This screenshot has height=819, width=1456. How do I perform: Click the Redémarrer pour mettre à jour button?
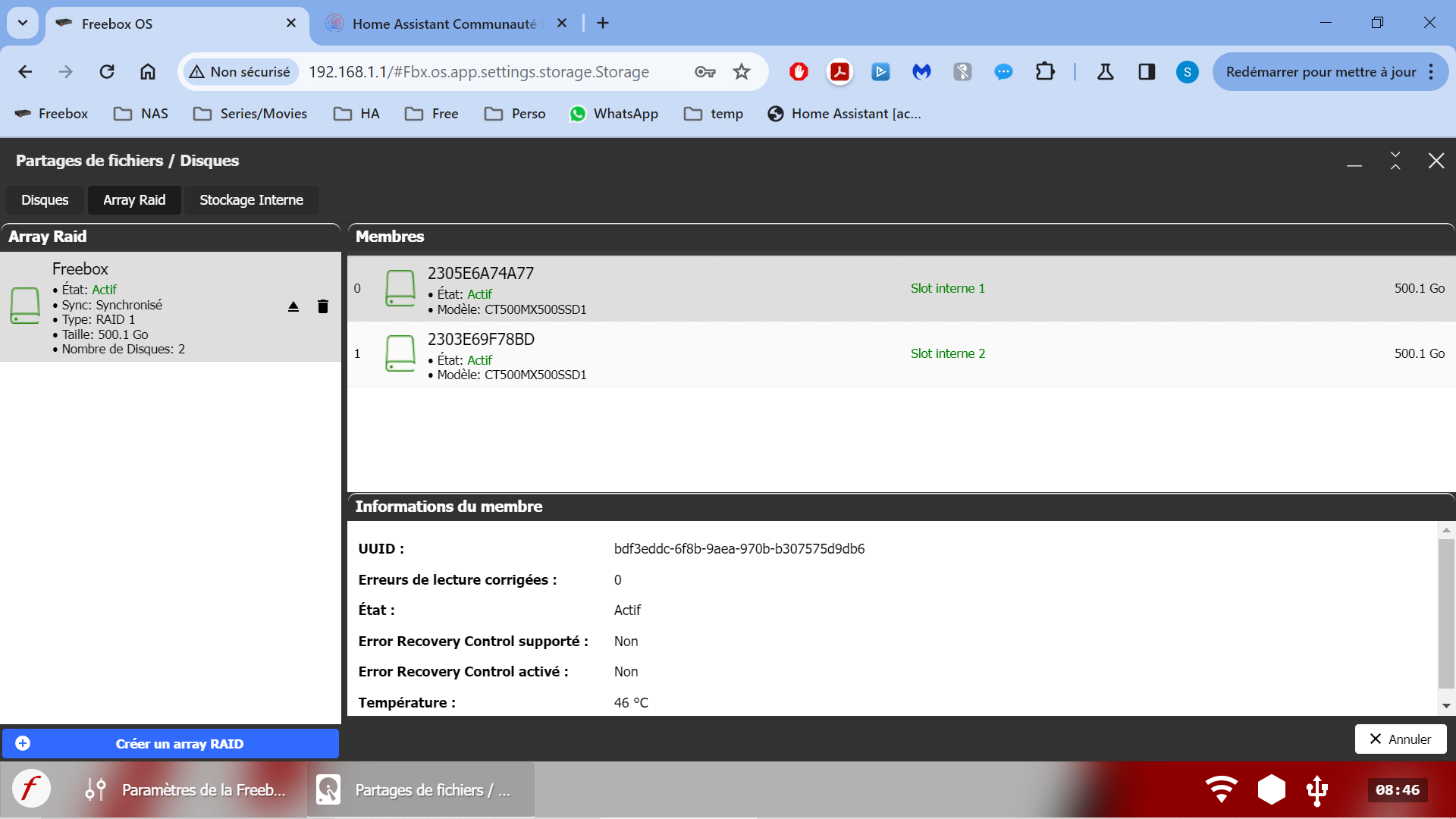[x=1320, y=72]
